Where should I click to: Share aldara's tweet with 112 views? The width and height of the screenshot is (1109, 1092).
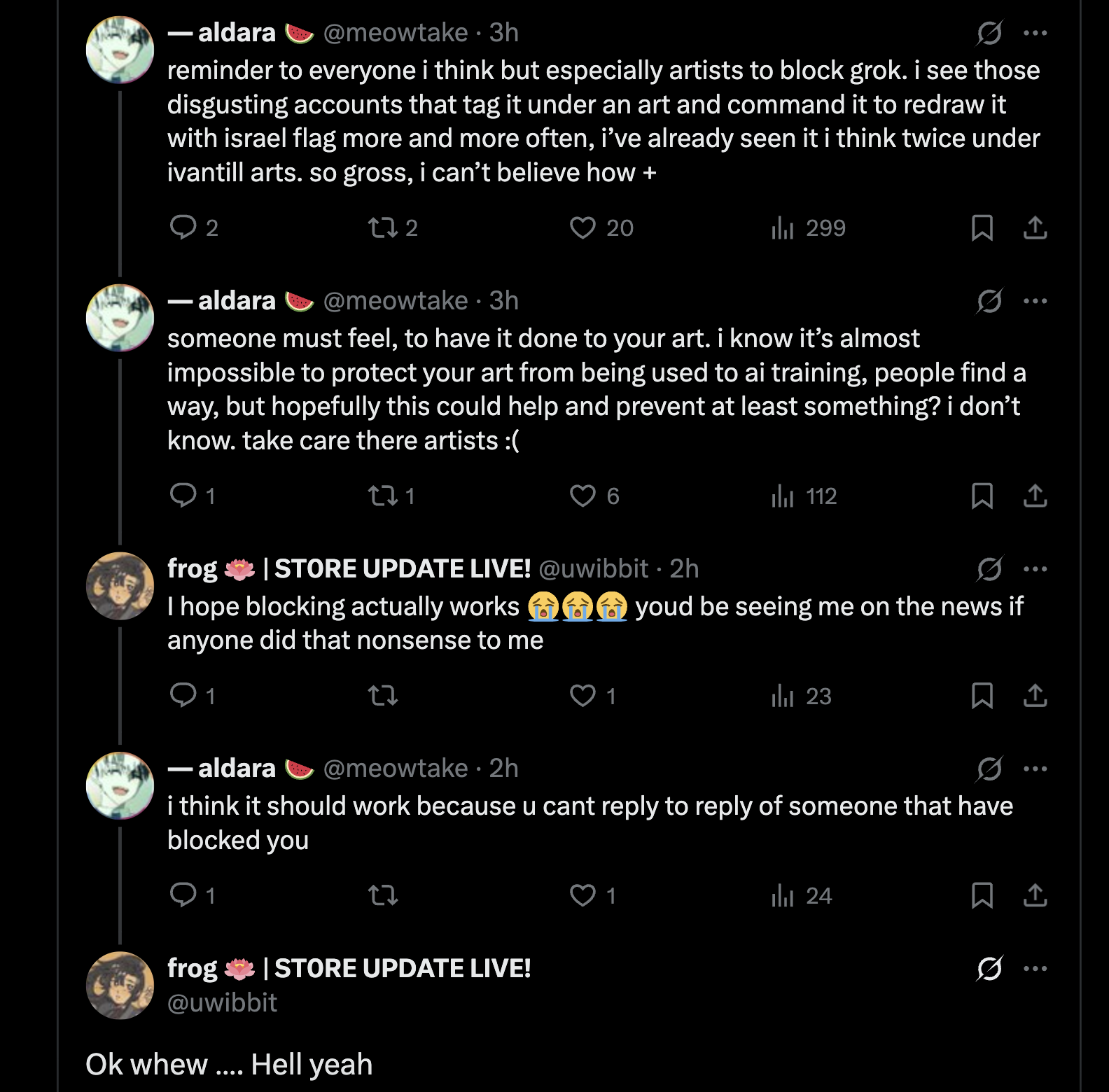[x=1035, y=496]
